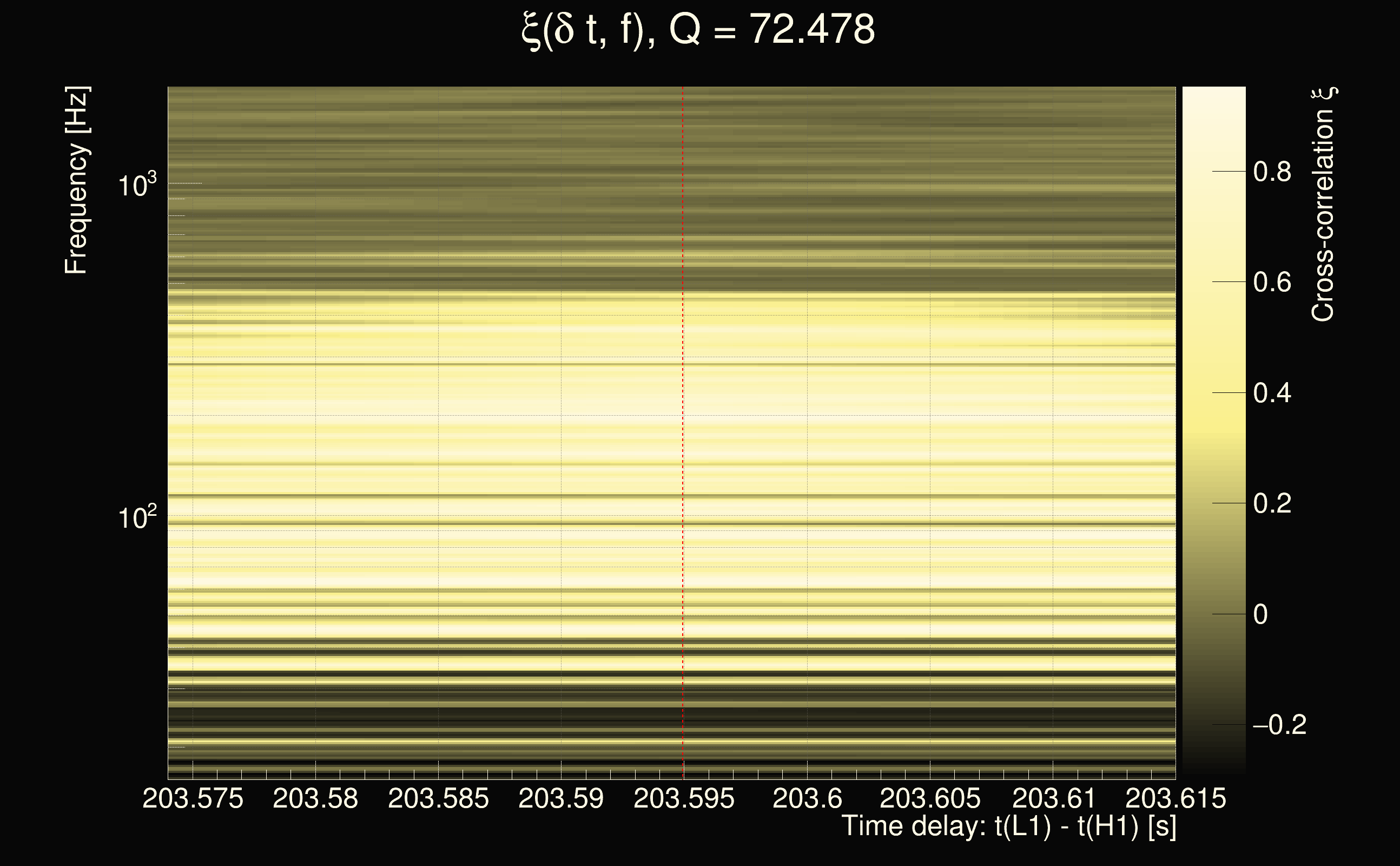Click the 203.585 x-axis tick label

[438, 798]
